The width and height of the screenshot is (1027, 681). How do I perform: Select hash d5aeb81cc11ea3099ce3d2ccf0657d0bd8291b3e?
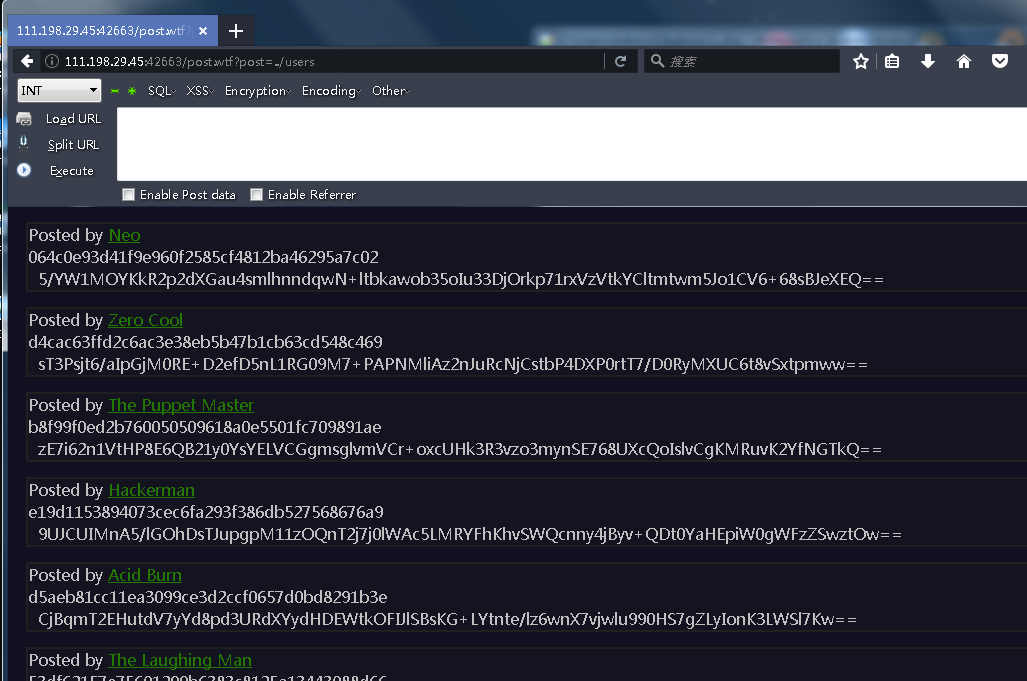(x=208, y=597)
